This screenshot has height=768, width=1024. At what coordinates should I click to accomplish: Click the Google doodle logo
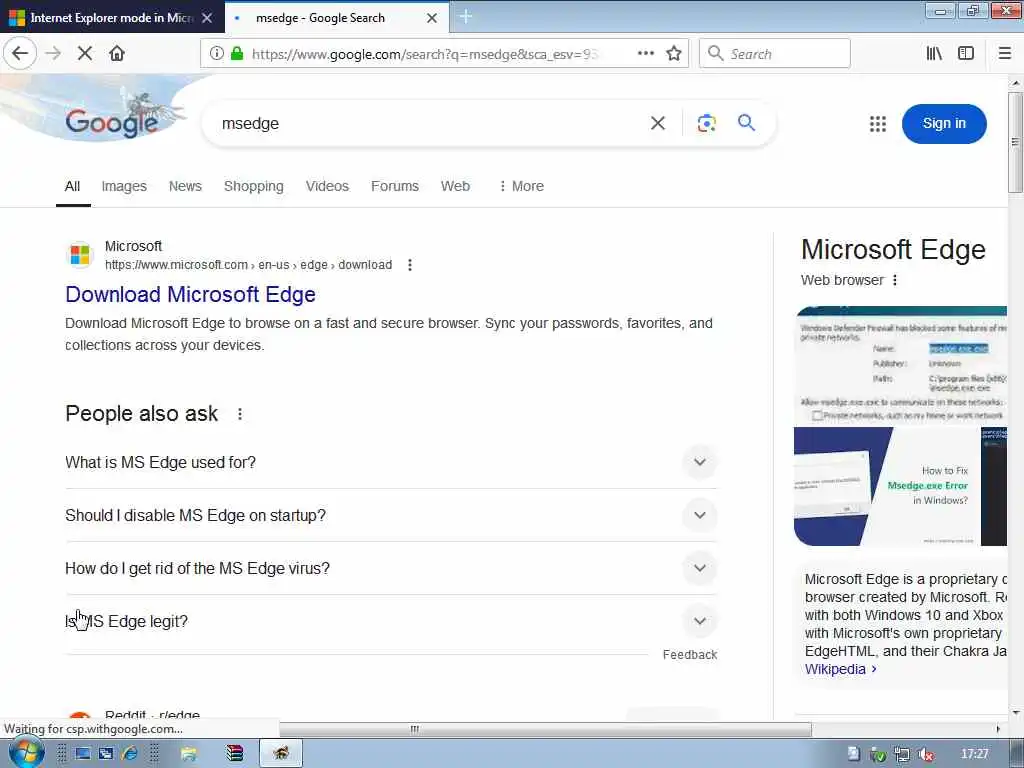point(112,121)
